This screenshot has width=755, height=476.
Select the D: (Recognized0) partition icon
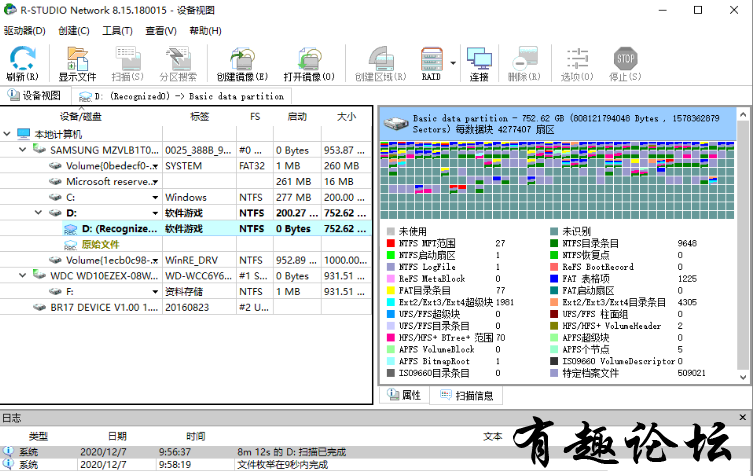[71, 229]
